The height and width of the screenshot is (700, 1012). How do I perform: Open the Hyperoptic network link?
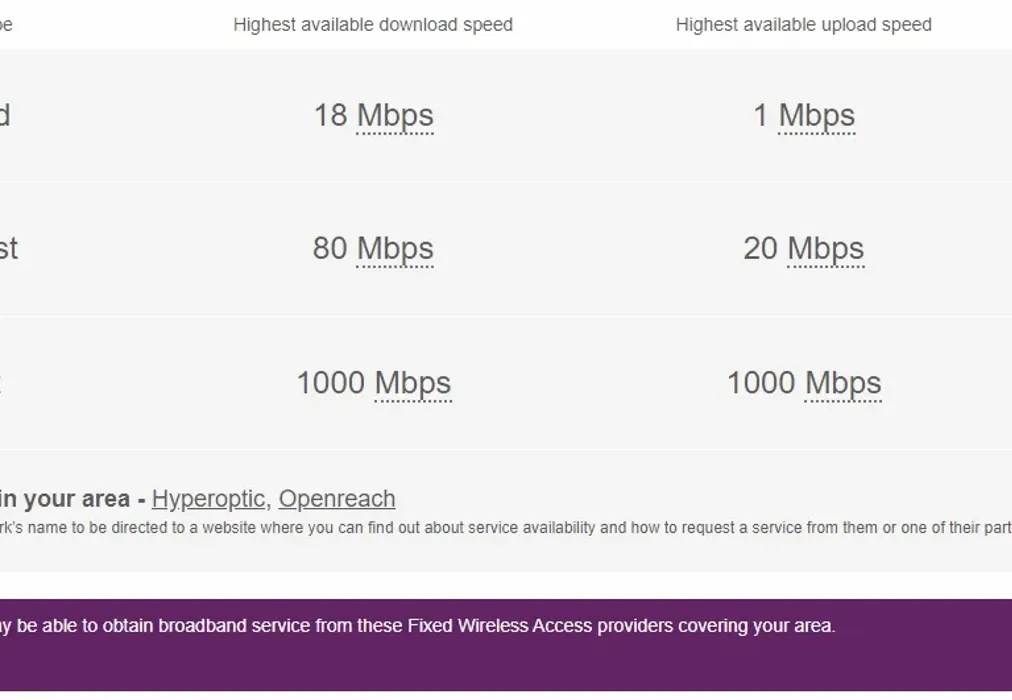point(208,498)
